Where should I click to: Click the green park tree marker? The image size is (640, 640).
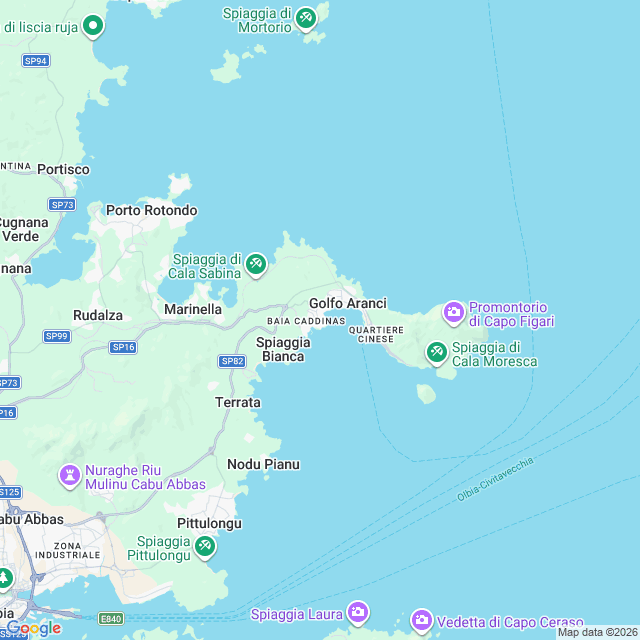pyautogui.click(x=4, y=579)
